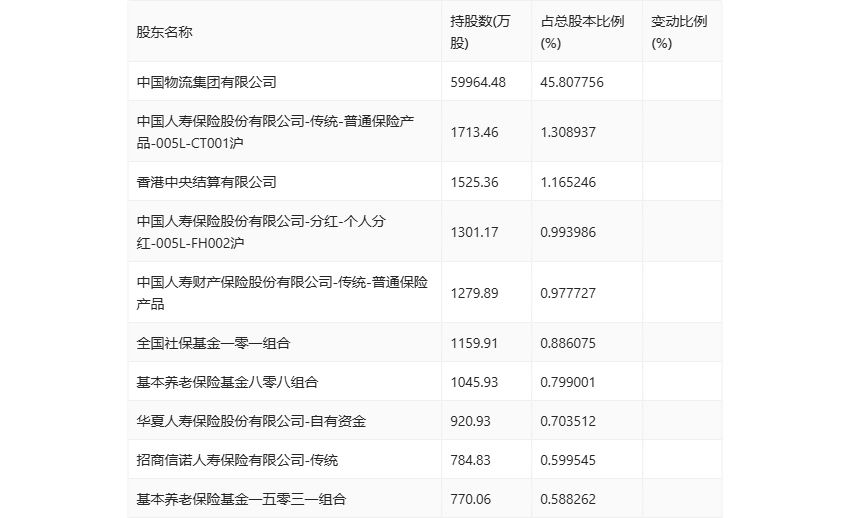
Task: Click the 770.06 shares value
Action: (471, 499)
